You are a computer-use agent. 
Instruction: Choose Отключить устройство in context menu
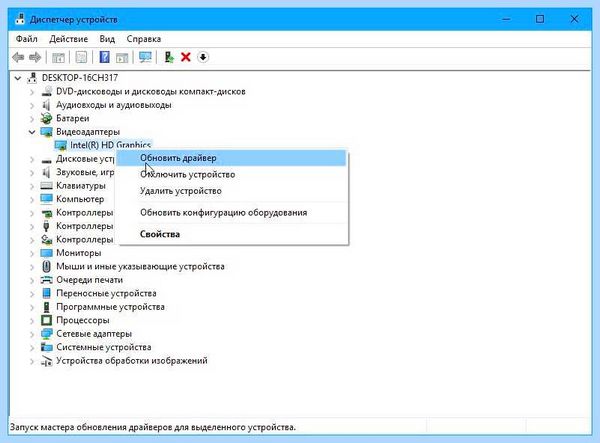(232, 174)
